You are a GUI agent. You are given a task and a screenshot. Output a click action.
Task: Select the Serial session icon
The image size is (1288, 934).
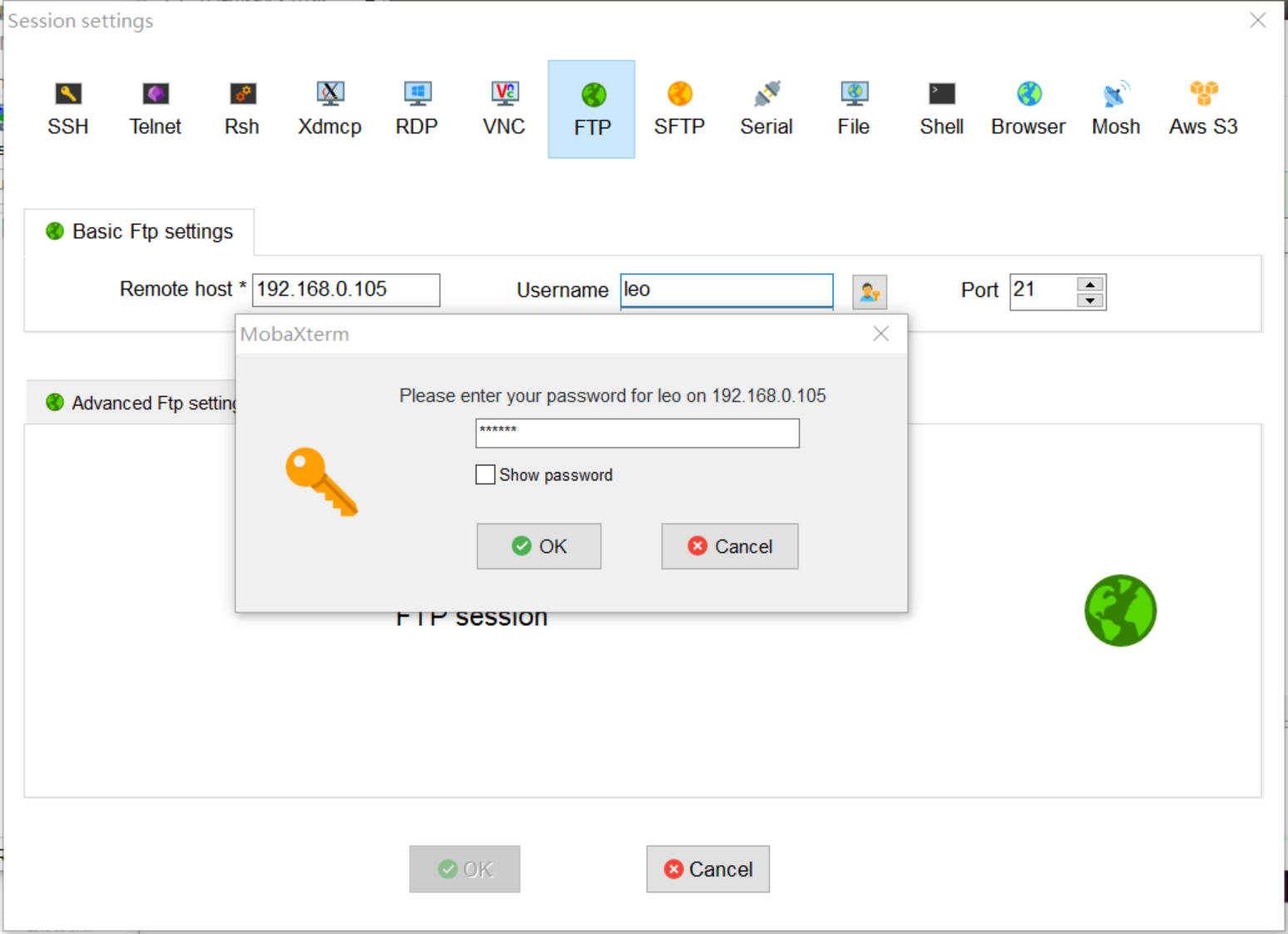[x=766, y=109]
